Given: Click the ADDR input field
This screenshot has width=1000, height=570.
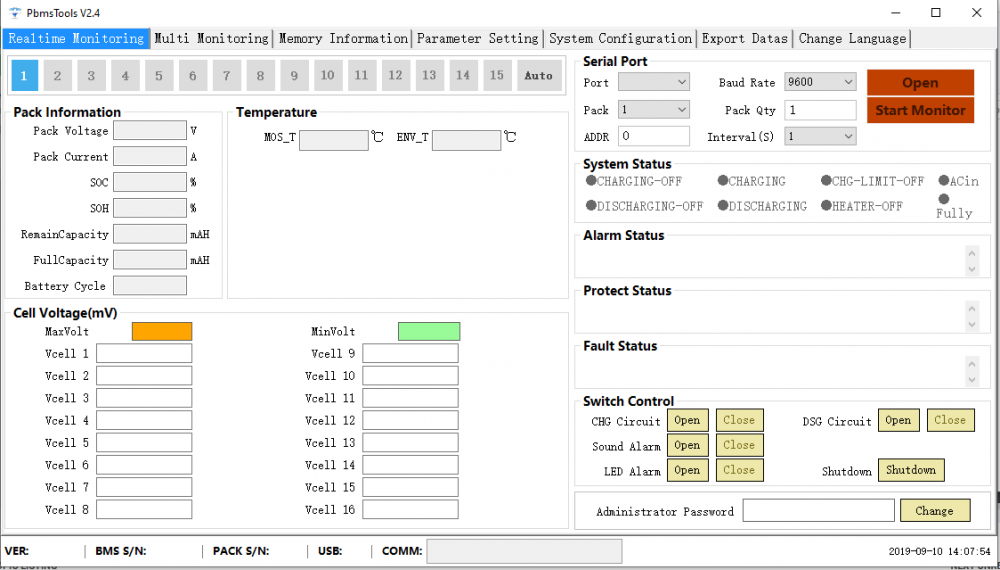Looking at the screenshot, I should (654, 136).
